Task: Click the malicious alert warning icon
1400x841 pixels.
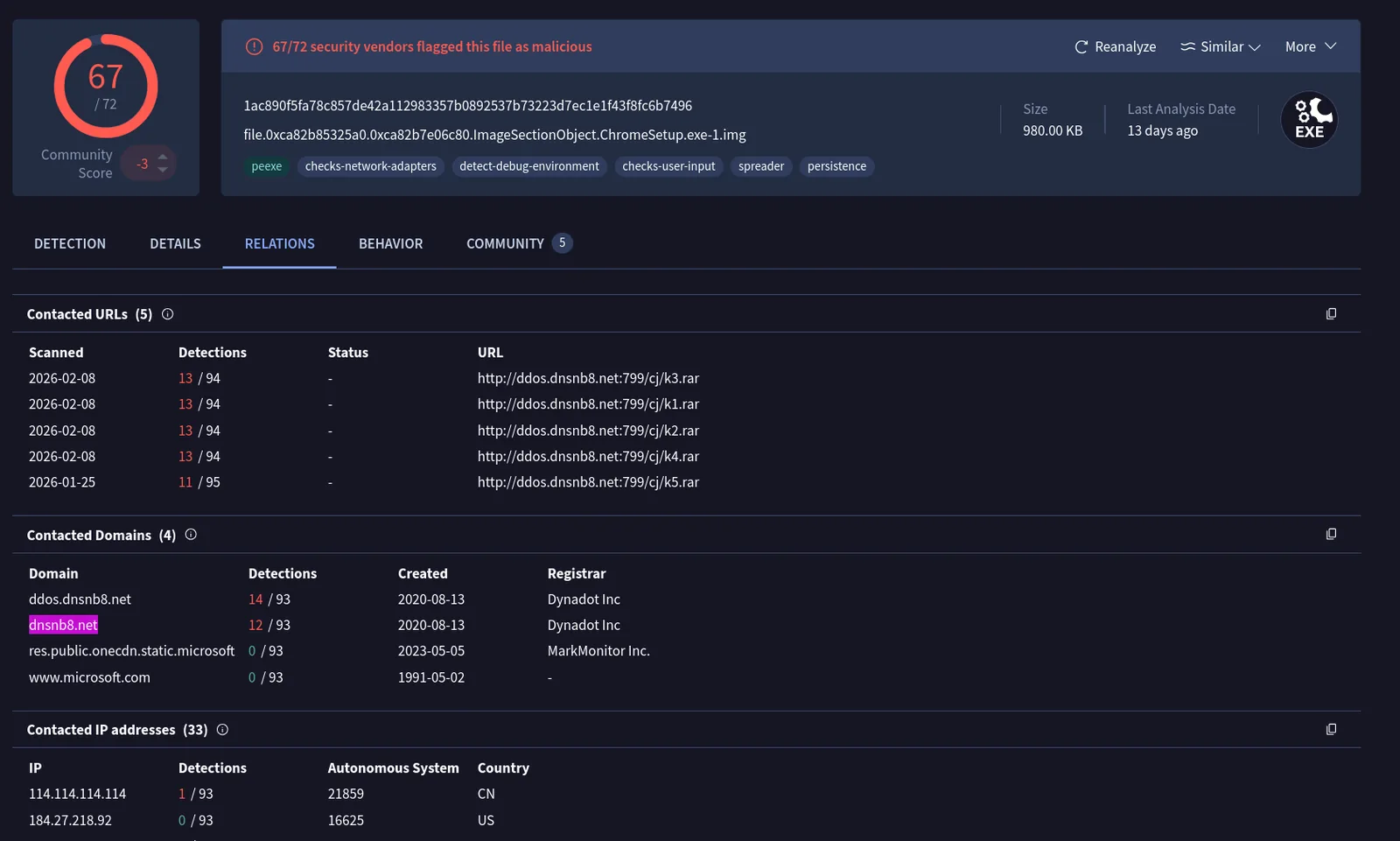Action: [x=254, y=46]
